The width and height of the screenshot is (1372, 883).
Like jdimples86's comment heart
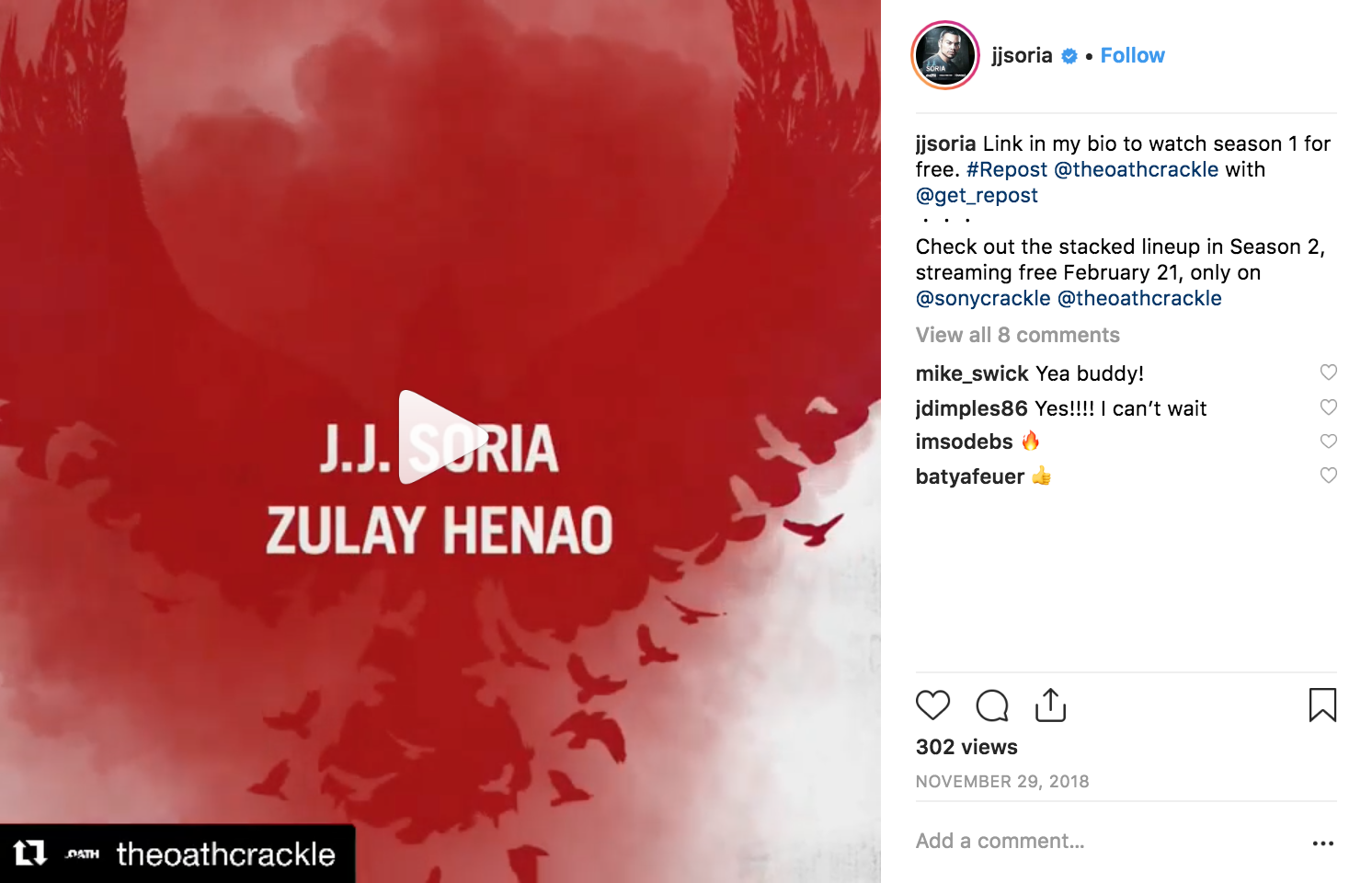click(1329, 407)
